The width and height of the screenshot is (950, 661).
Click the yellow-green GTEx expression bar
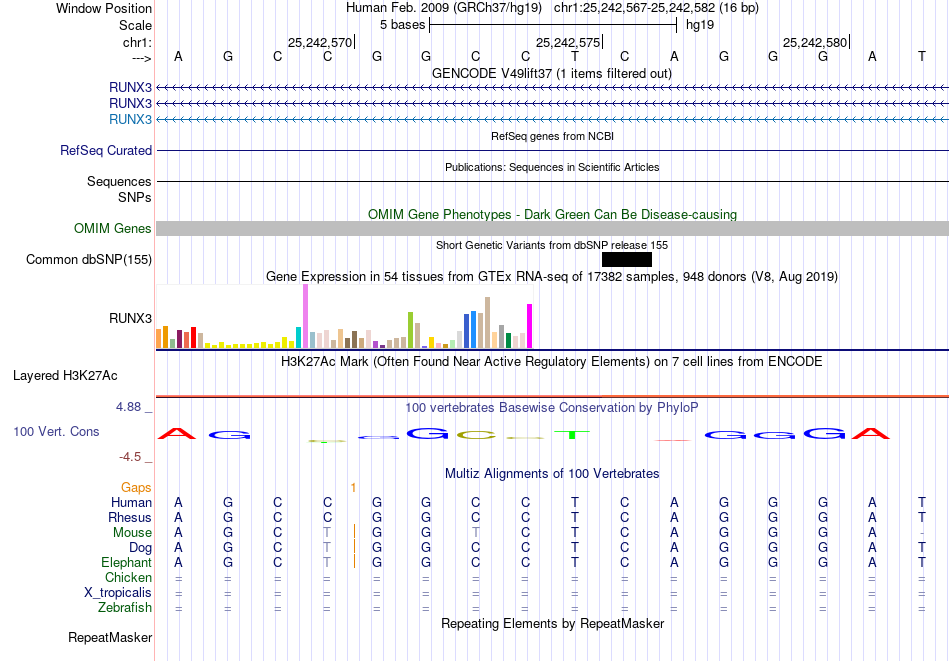coord(411,330)
